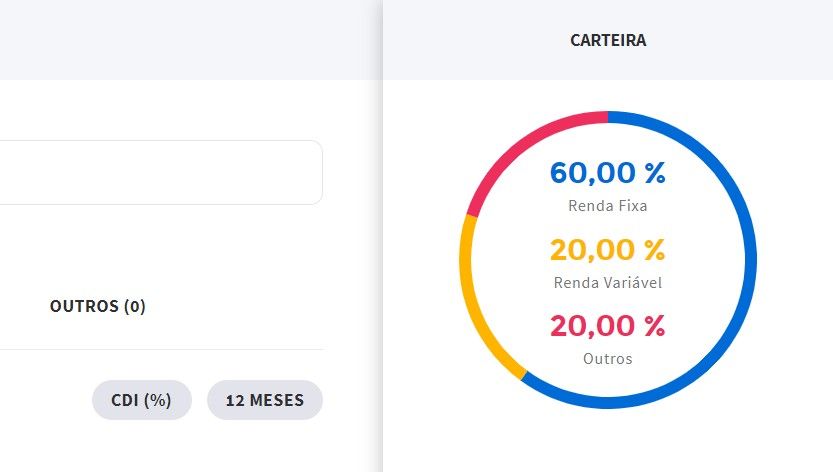Click the blue 60,00 % value
This screenshot has width=833, height=472.
(x=607, y=173)
